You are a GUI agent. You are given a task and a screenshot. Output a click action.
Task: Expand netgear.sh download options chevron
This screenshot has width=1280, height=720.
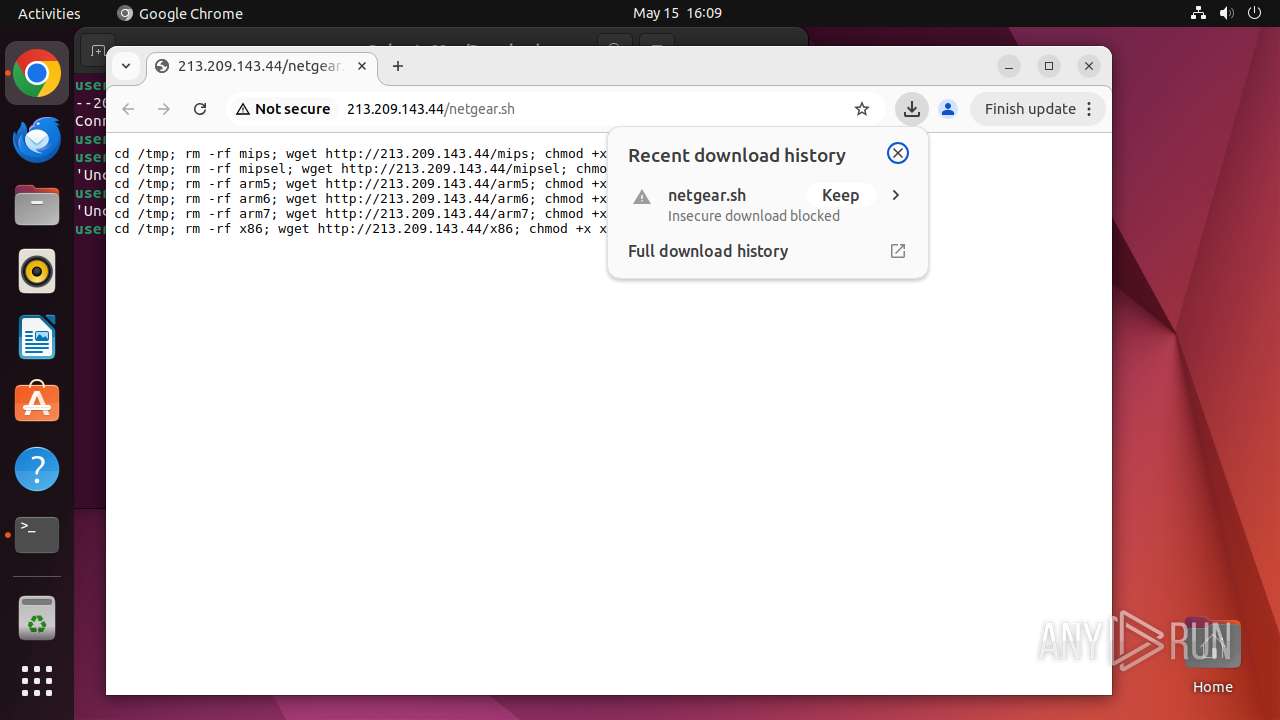(x=896, y=195)
